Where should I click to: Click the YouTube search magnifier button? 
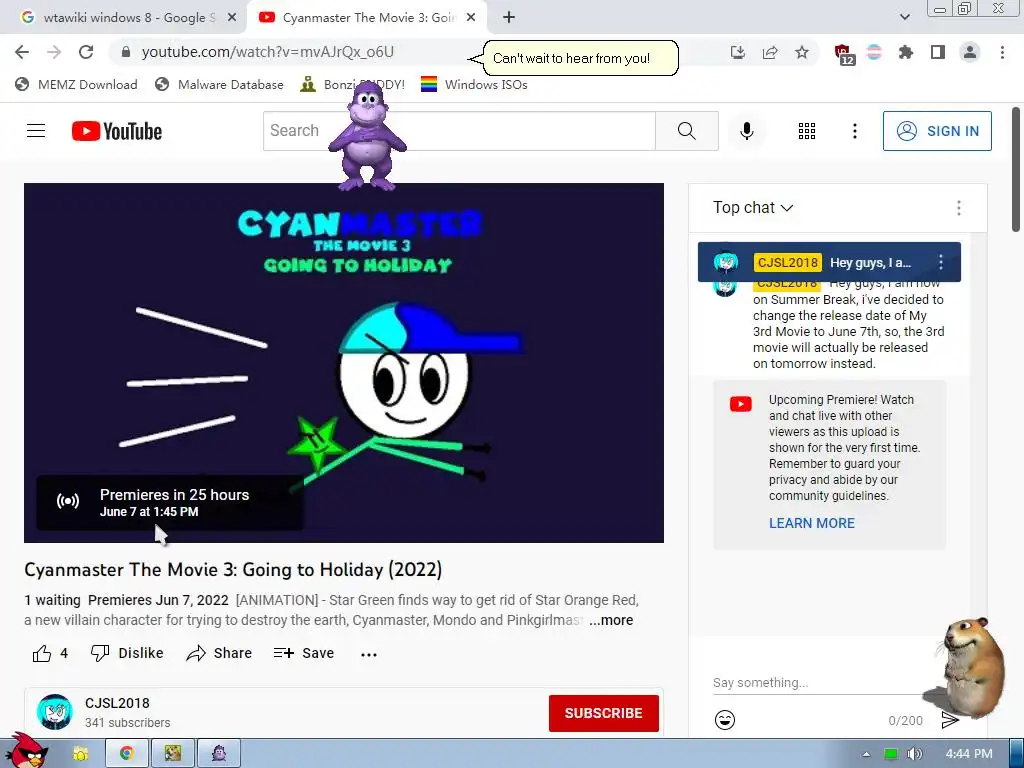tap(687, 131)
